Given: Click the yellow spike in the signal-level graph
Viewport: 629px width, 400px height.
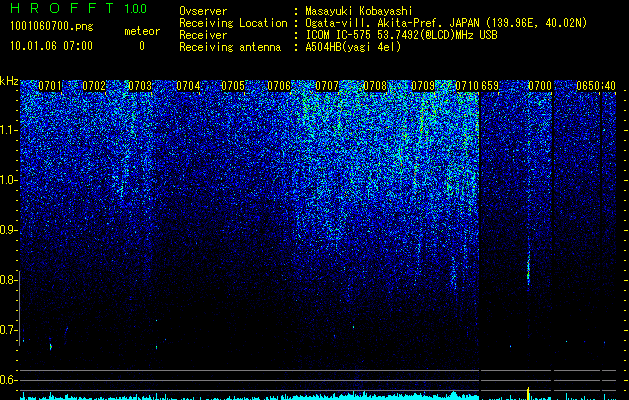Looking at the screenshot, I should (528, 394).
